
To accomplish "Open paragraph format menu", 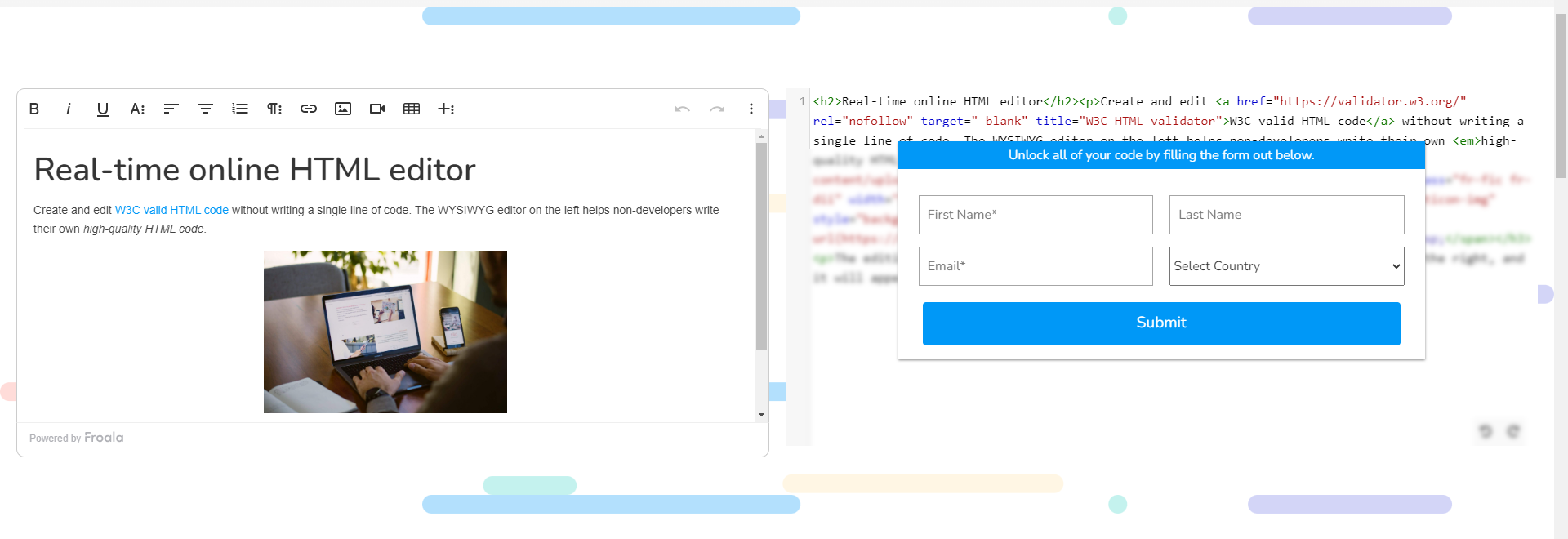I will (274, 109).
